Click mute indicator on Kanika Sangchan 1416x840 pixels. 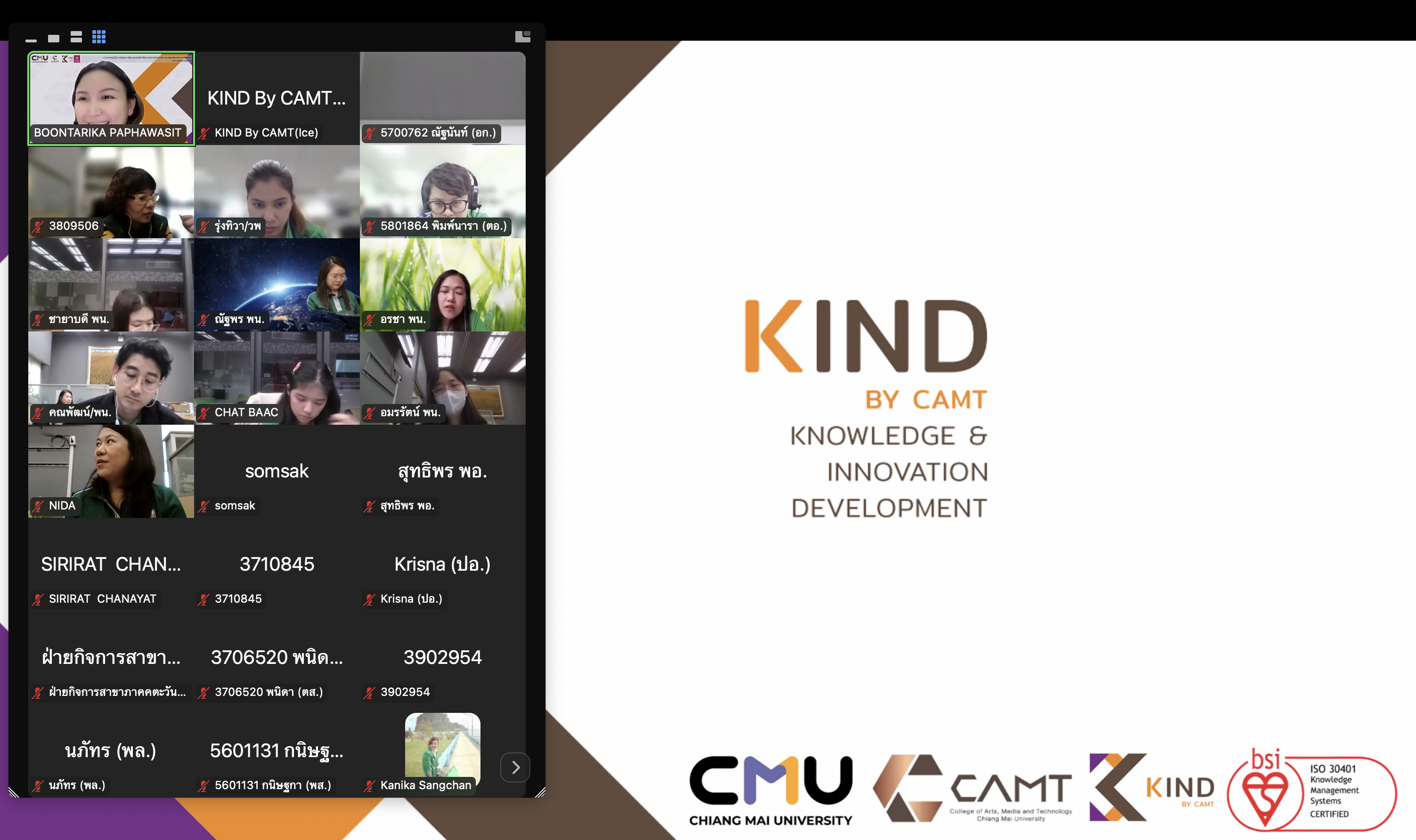[369, 786]
